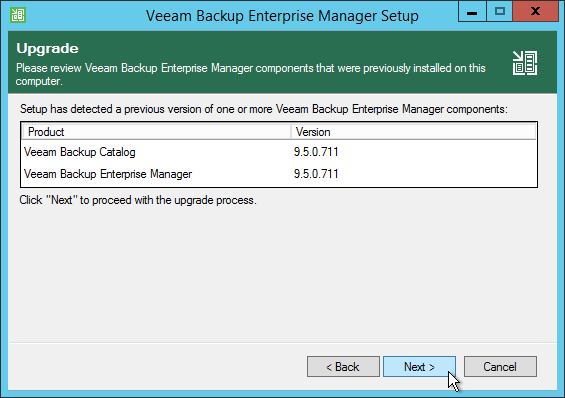Close the setup window
Screen dimensions: 565x398
[535, 11]
